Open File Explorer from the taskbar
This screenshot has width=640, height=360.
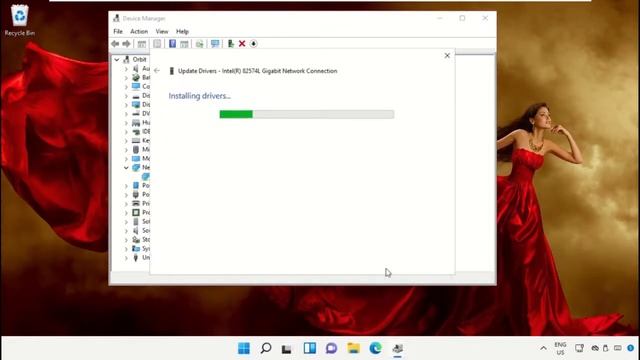tap(353, 348)
